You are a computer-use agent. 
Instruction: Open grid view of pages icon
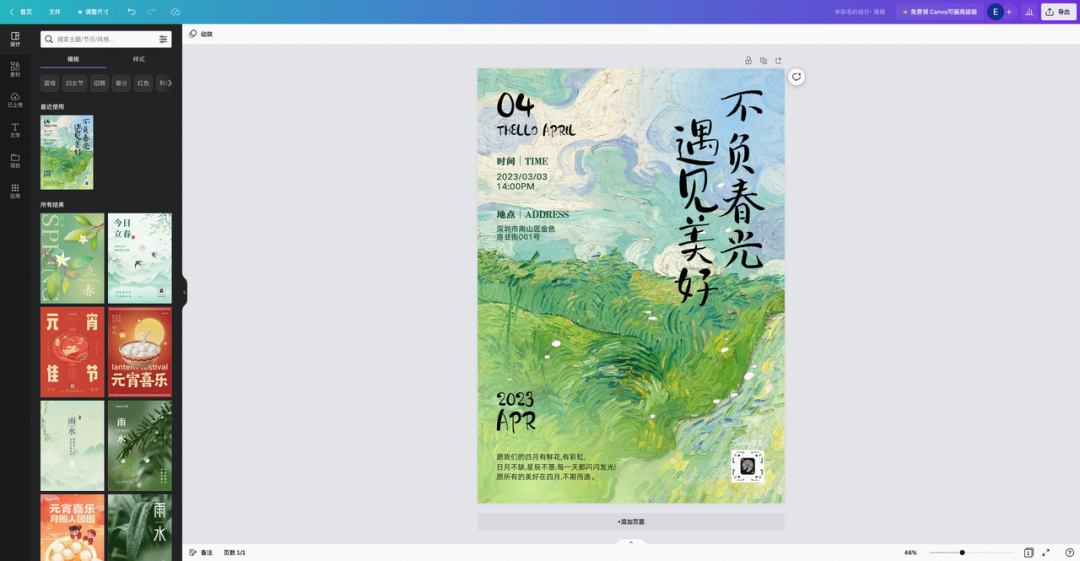click(x=1028, y=552)
